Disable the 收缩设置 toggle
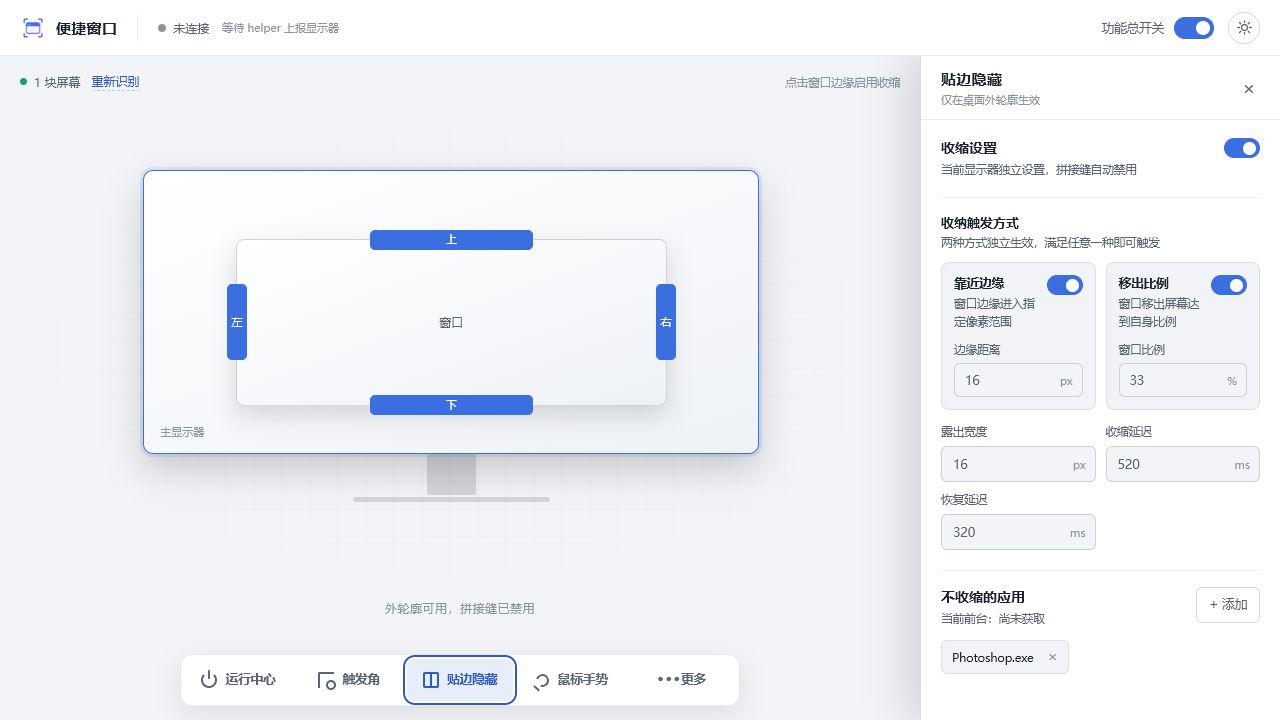This screenshot has height=720, width=1280. coord(1242,148)
